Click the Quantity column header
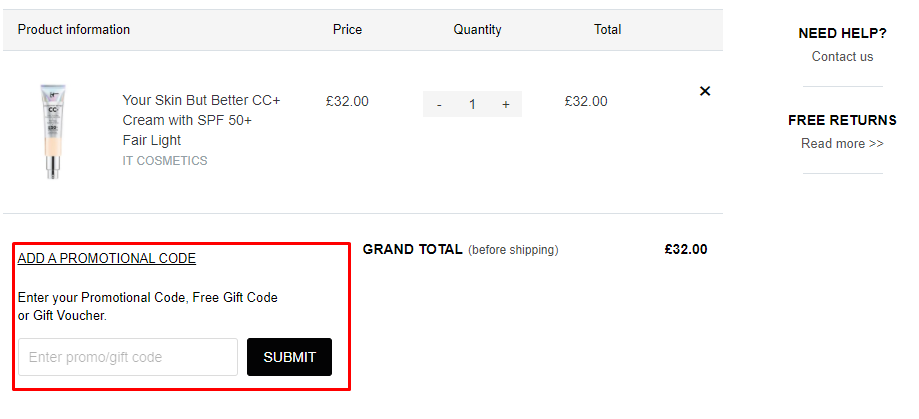Viewport: 919px width, 419px height. (477, 30)
